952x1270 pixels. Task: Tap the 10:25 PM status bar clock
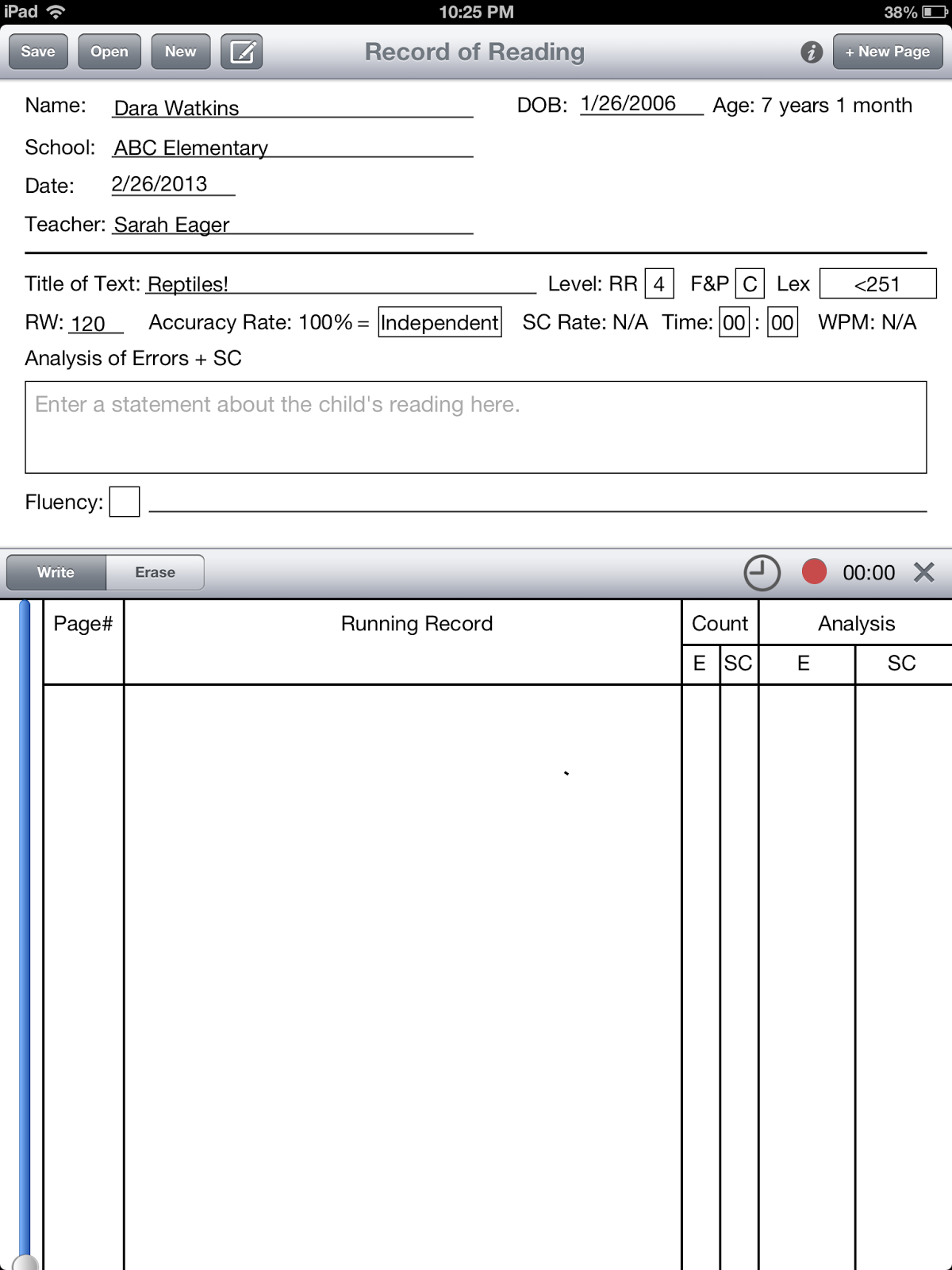tap(476, 12)
